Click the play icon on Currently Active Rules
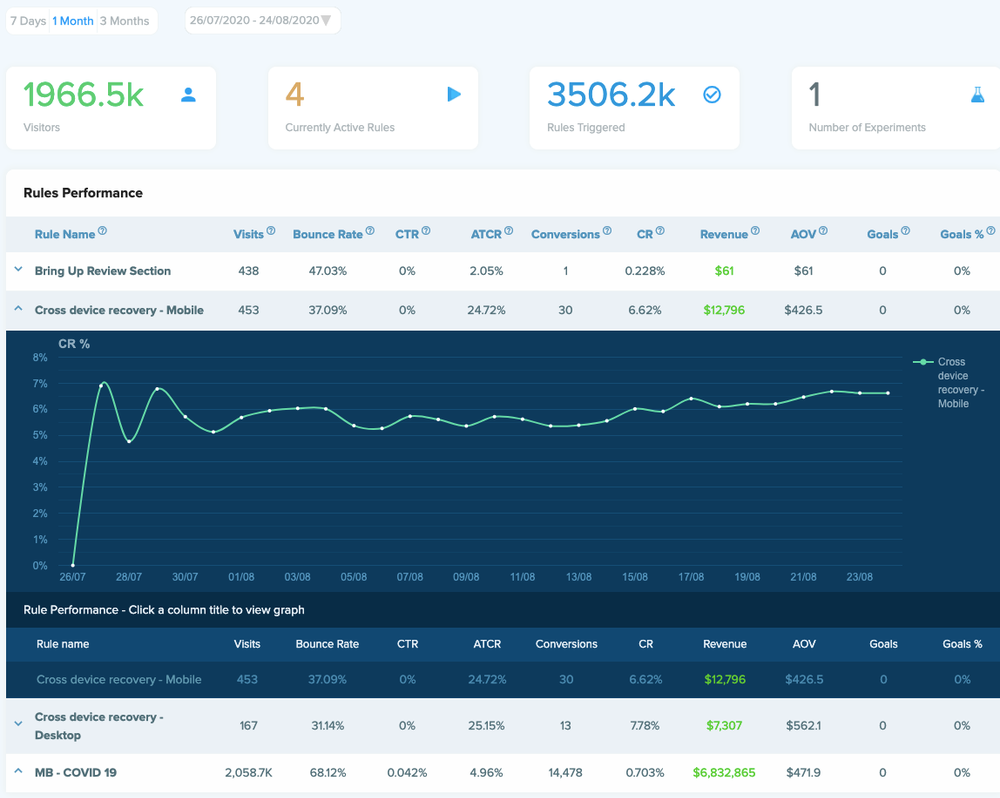Screen dimensions: 1000x798 click(454, 94)
